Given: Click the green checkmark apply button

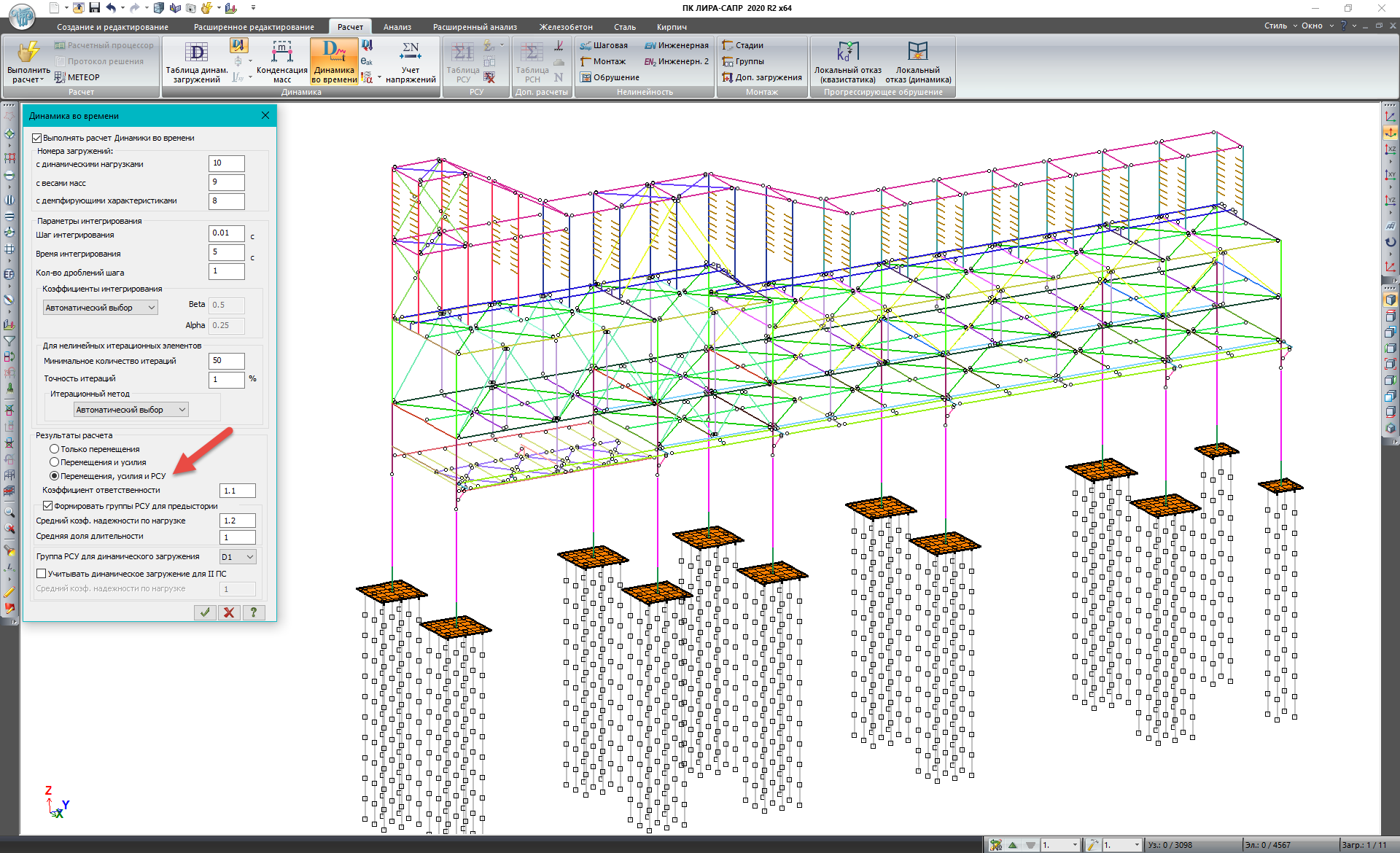Looking at the screenshot, I should 205,612.
